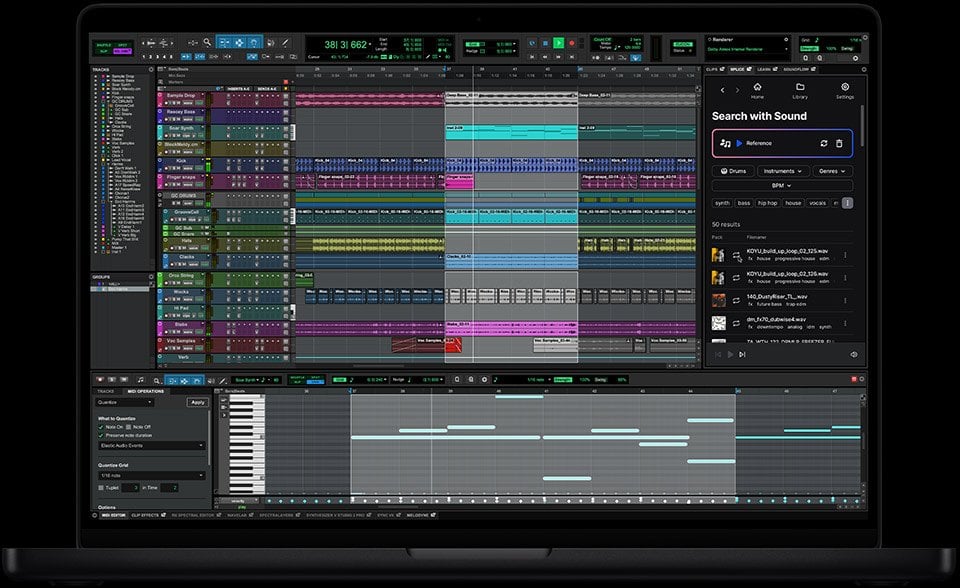Click the red Record transport button
Screen dimensions: 960x588
click(572, 43)
